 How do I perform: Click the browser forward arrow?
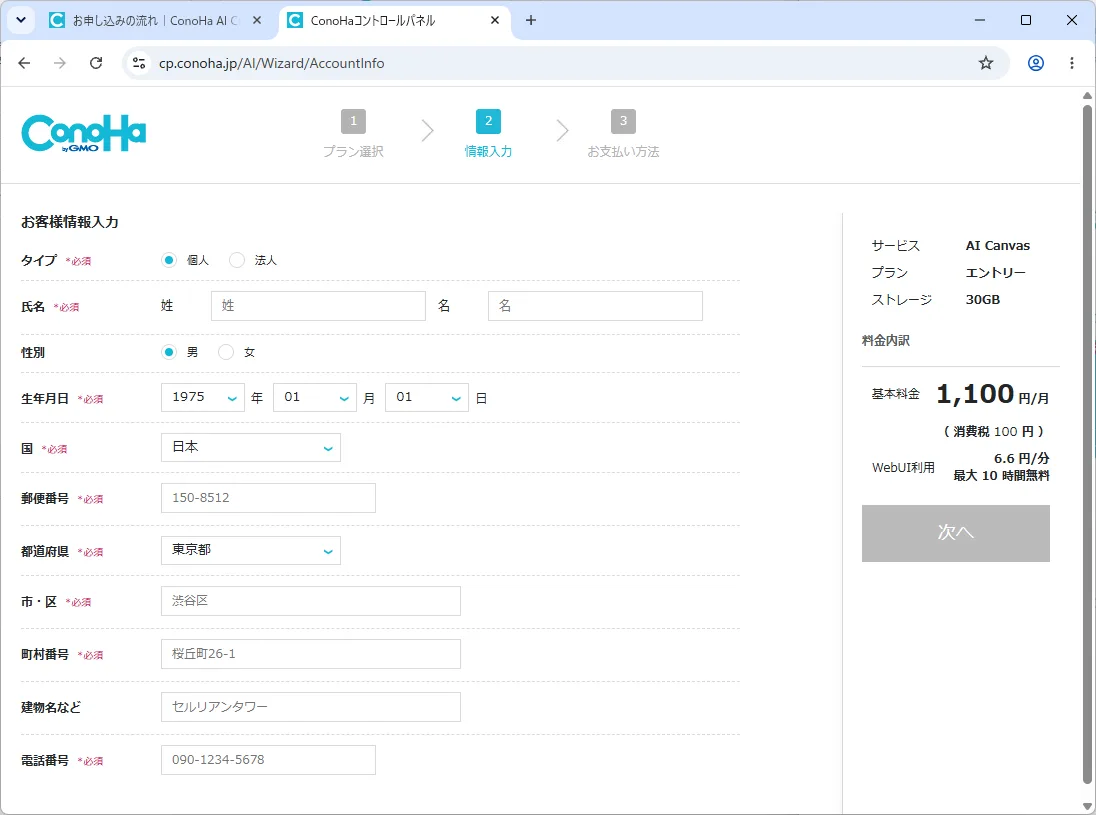click(60, 63)
